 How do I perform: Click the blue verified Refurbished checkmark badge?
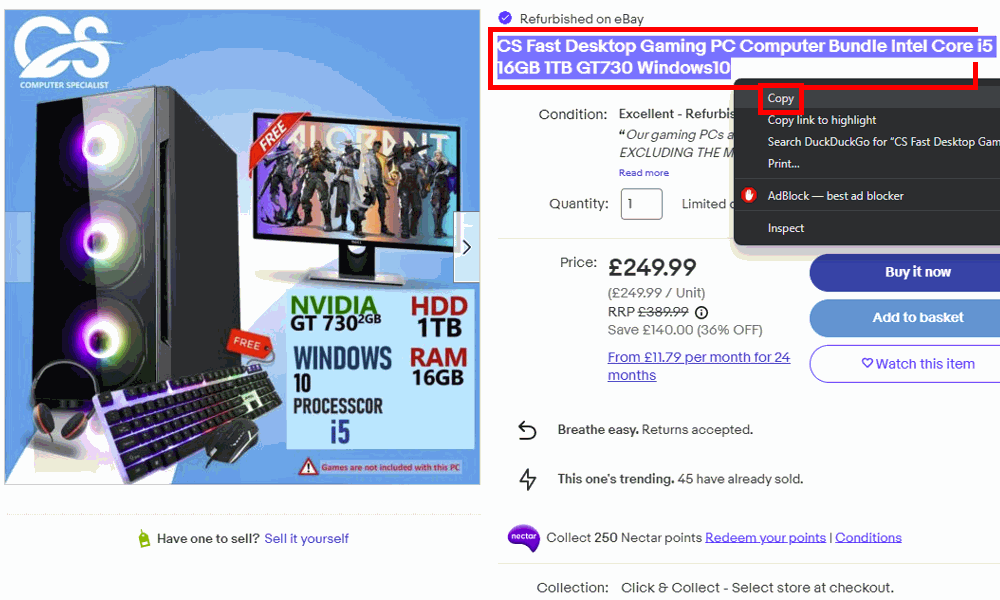[505, 18]
